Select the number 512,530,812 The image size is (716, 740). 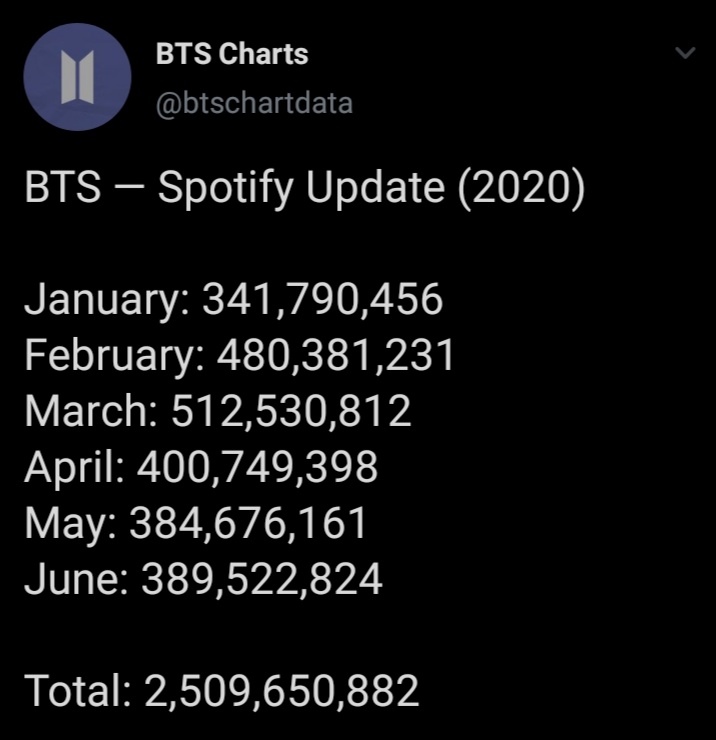click(291, 412)
